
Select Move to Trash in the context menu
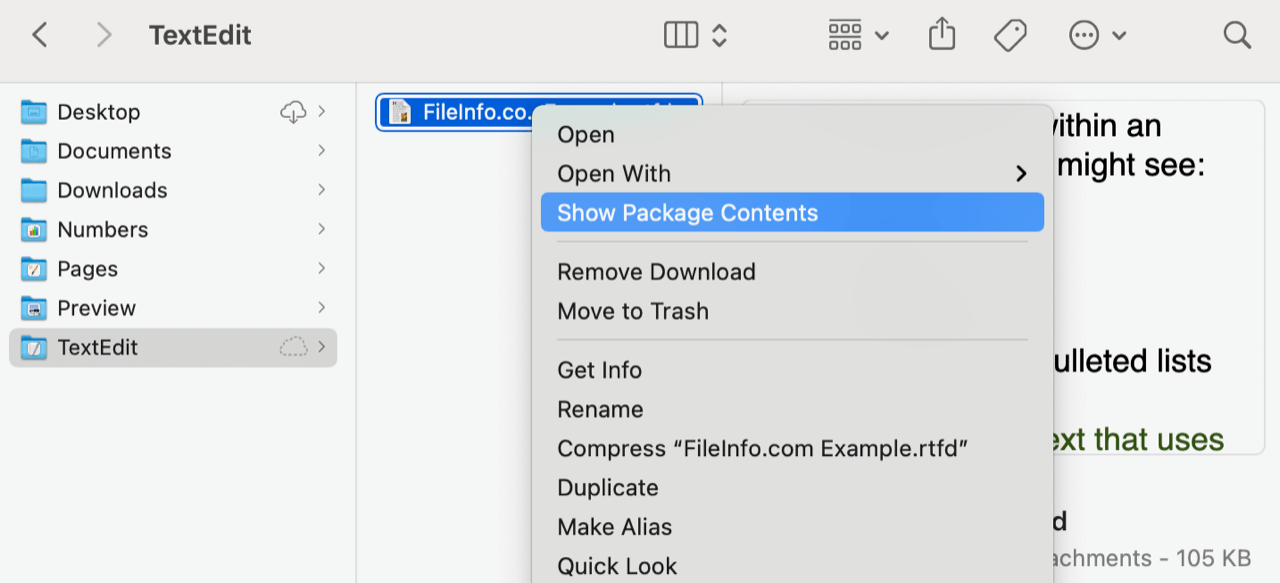tap(633, 311)
